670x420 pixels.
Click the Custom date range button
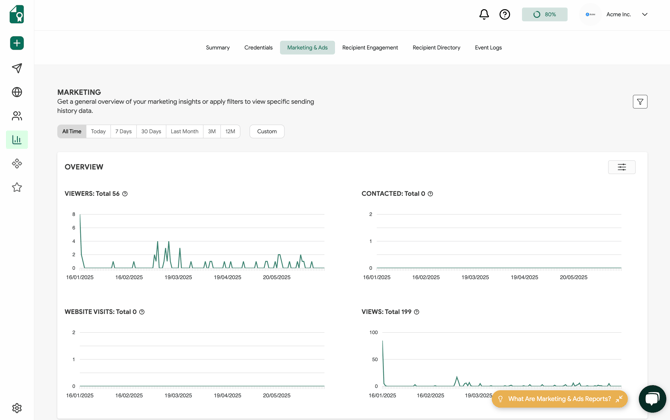pos(267,131)
